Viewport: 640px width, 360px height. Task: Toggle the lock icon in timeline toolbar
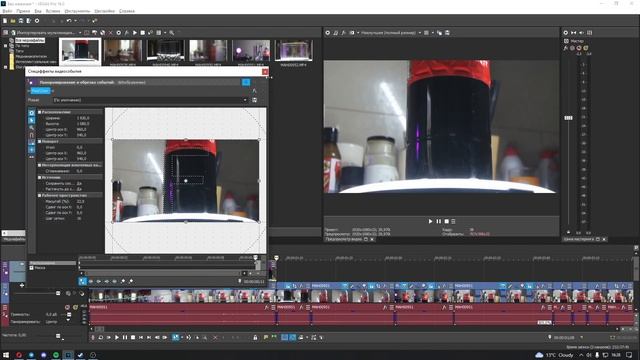point(256,338)
